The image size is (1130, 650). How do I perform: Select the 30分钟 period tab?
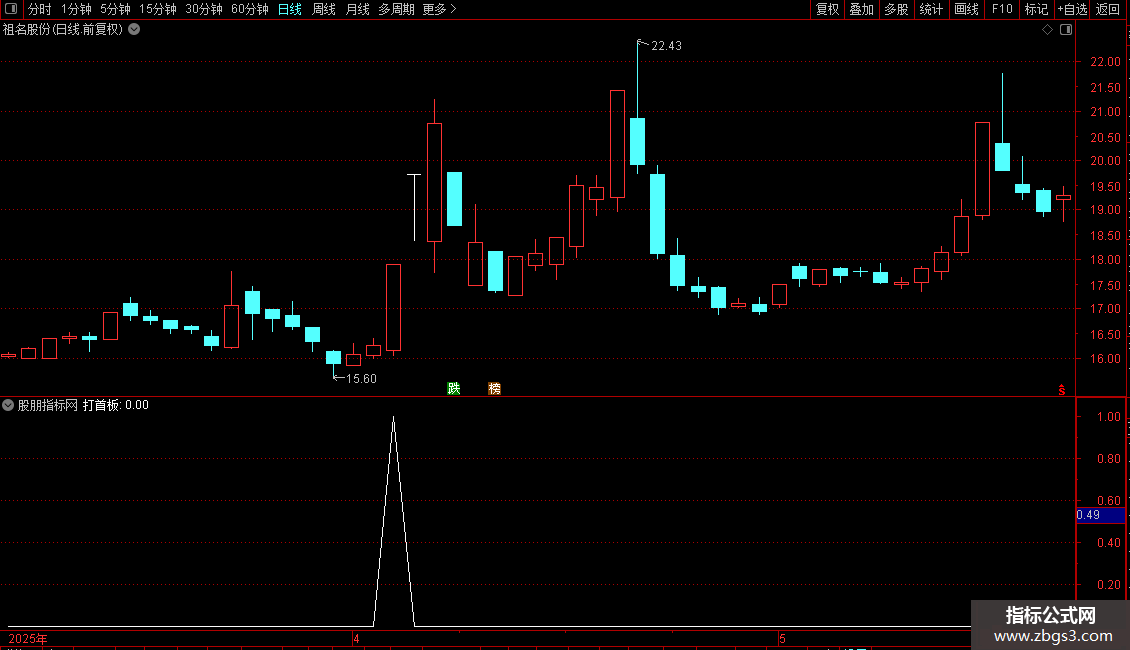(x=204, y=9)
